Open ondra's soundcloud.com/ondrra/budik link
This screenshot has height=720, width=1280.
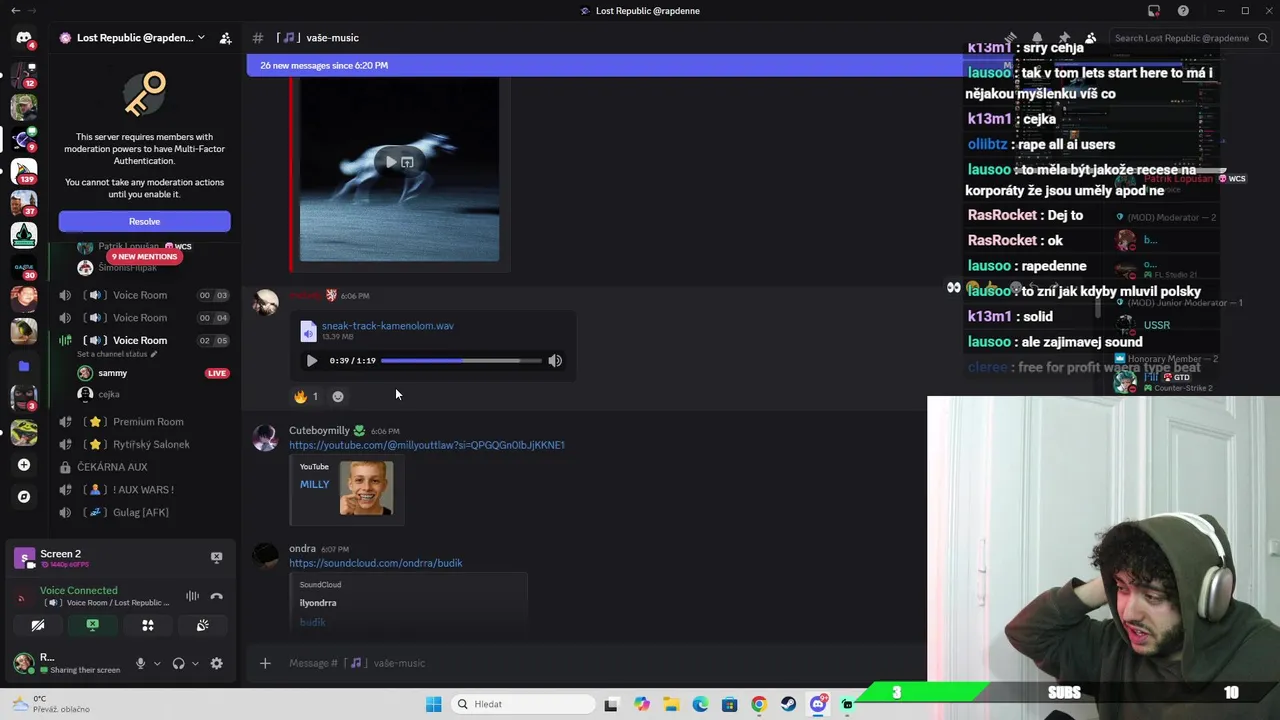[376, 563]
